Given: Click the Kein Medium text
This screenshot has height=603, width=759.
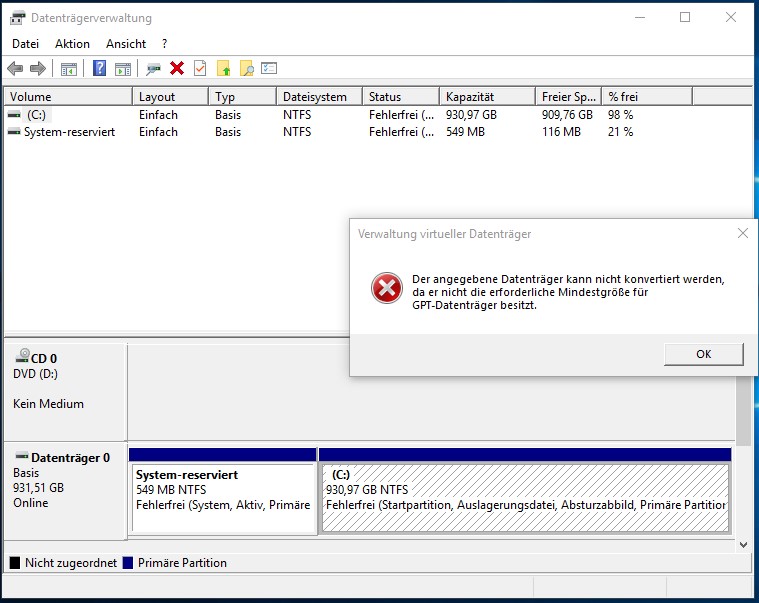Looking at the screenshot, I should 48,404.
